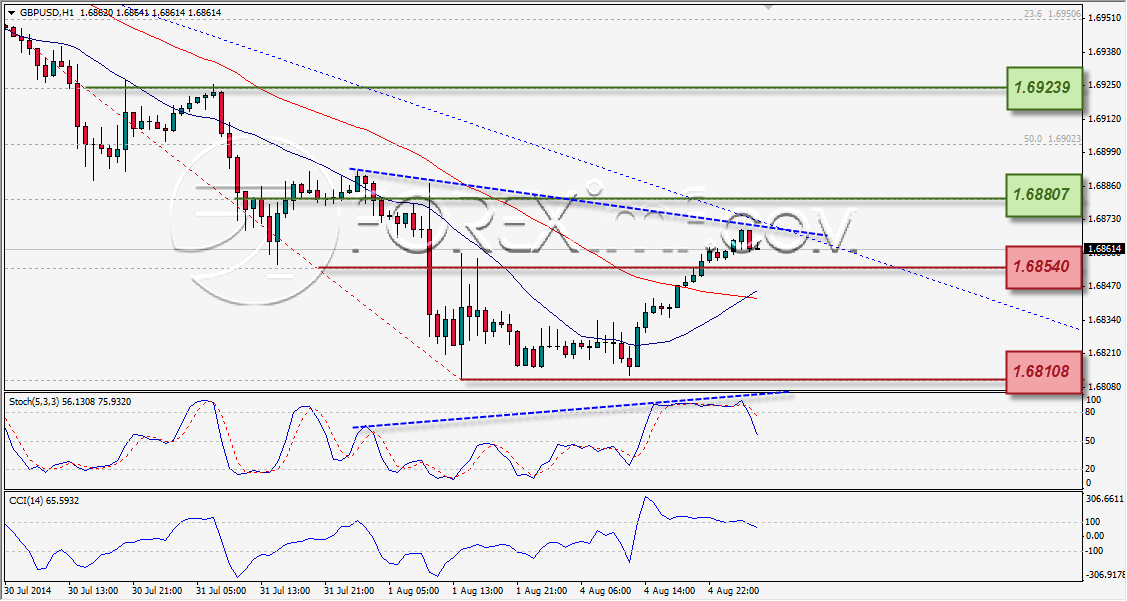This screenshot has height=601, width=1127.
Task: Click the 50 level on the Stoch scale
Action: (x=1090, y=441)
